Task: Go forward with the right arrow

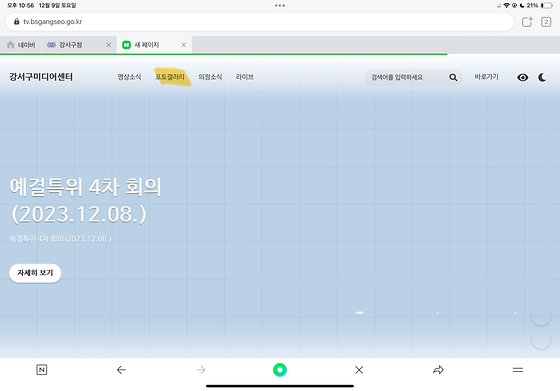Action: 201,370
